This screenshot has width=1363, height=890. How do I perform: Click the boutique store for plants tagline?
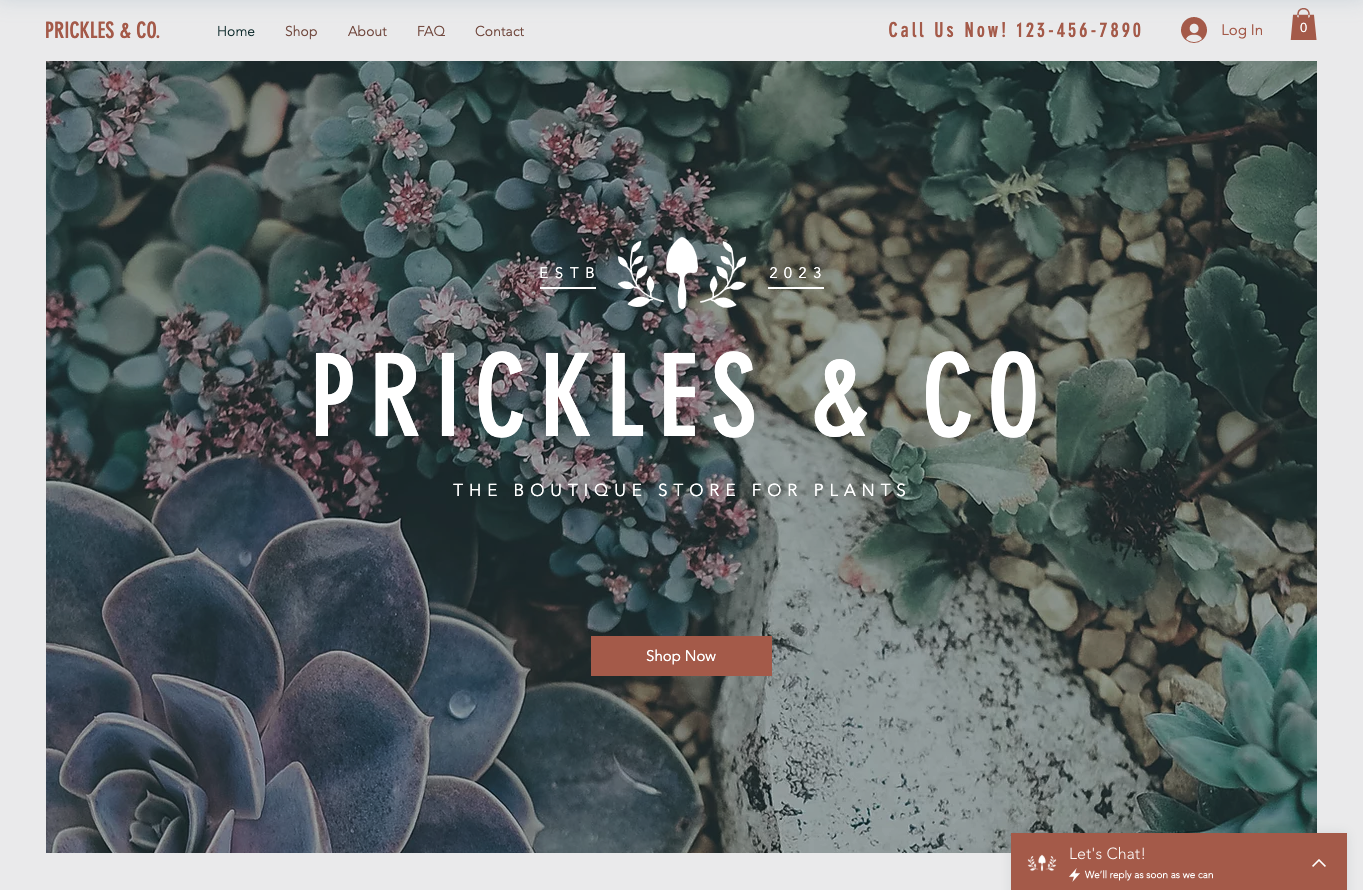[x=681, y=490]
